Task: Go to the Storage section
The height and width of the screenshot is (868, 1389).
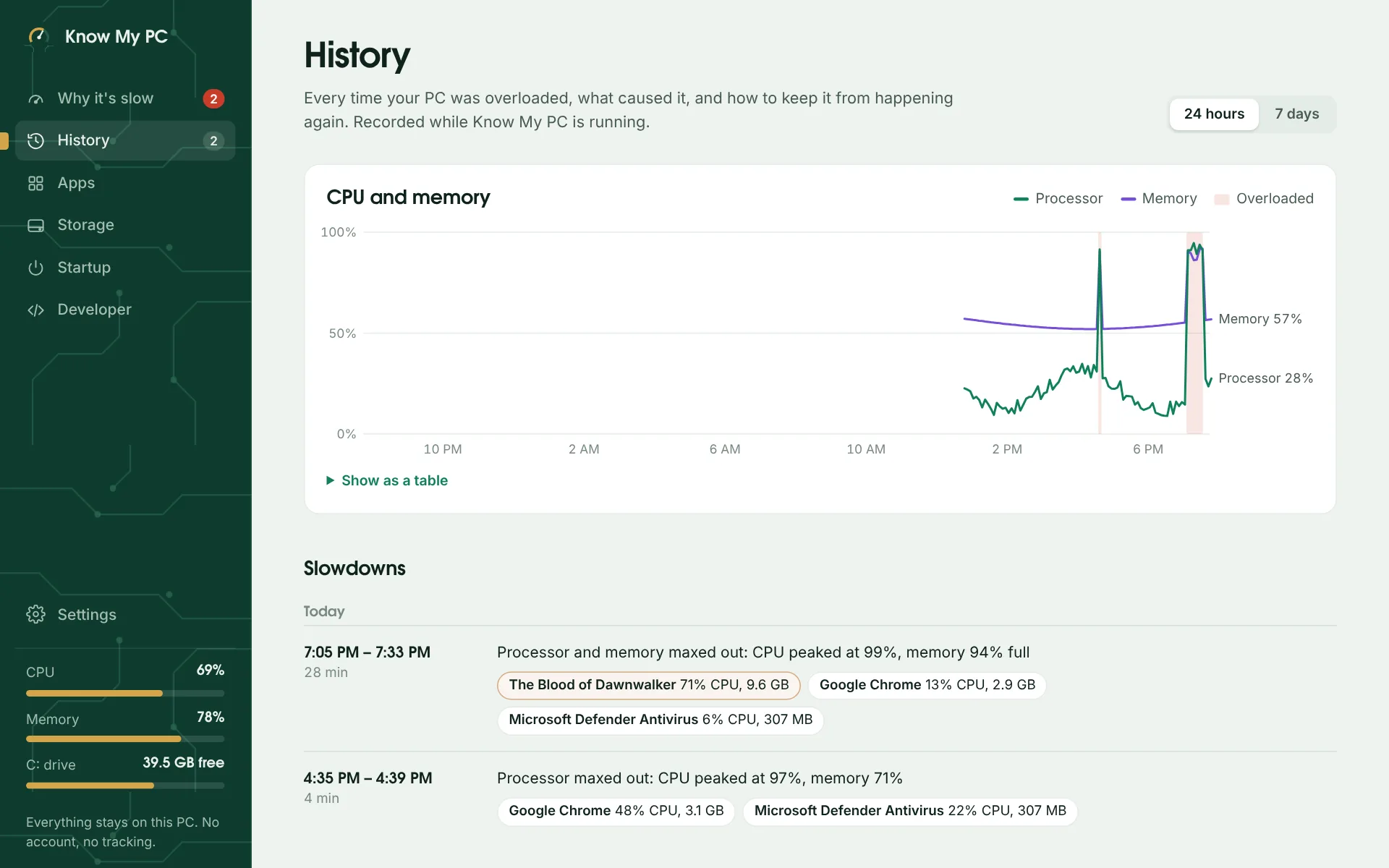Action: (125, 225)
